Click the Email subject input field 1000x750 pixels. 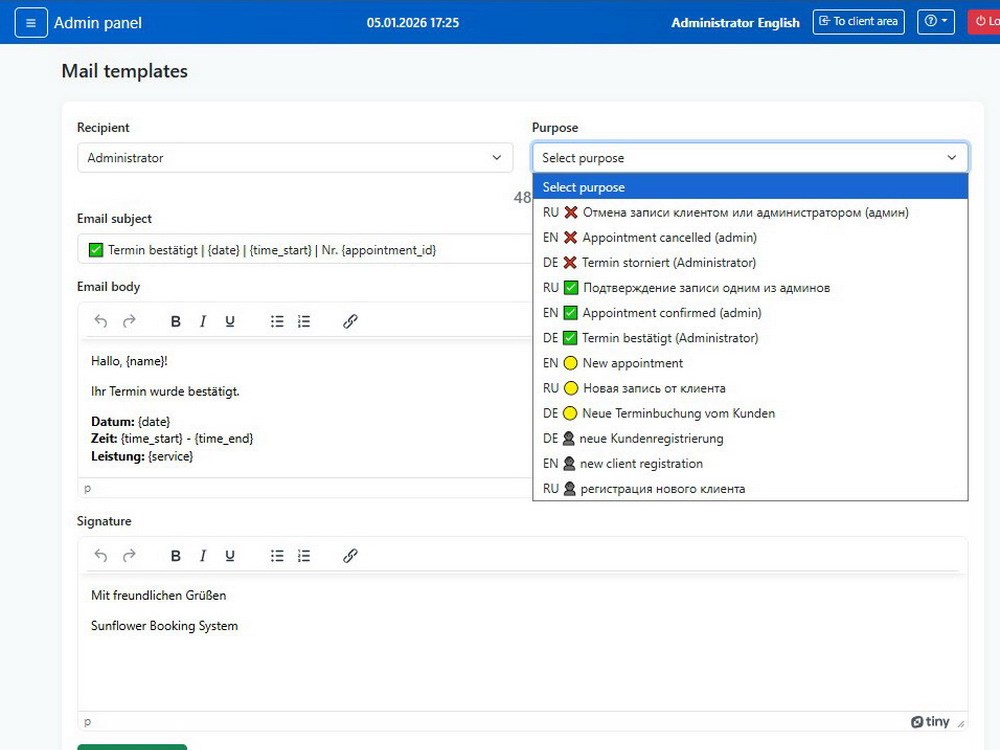tap(305, 249)
